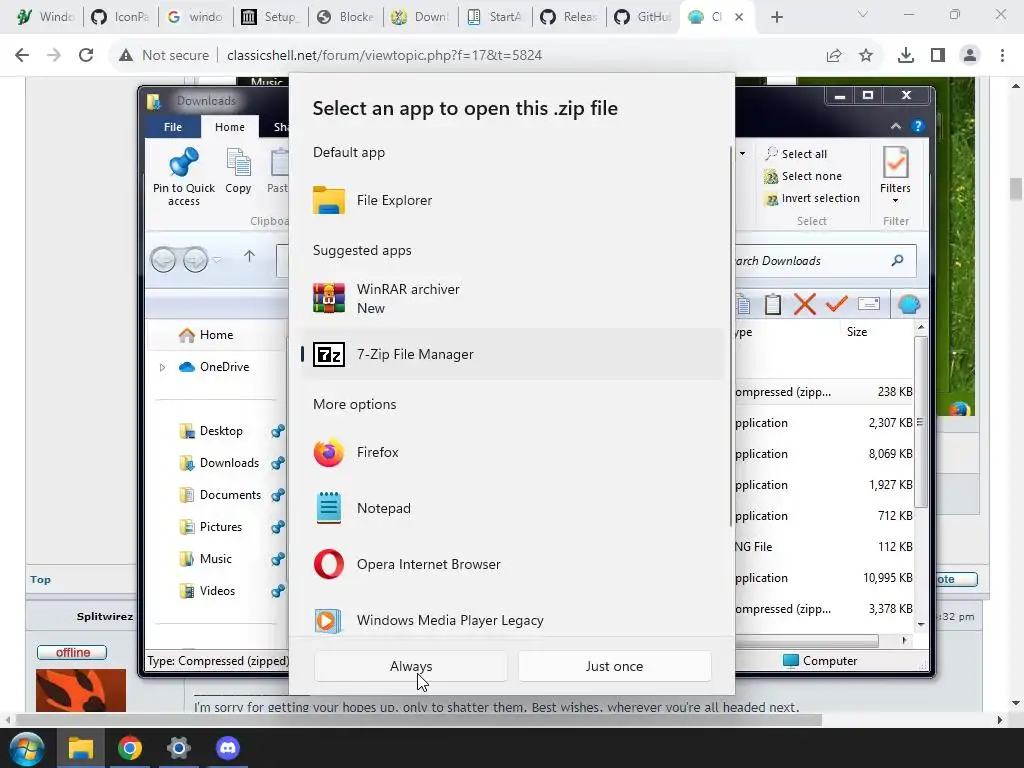1024x768 pixels.
Task: Choose Windows Media Player Legacy
Action: pos(511,620)
